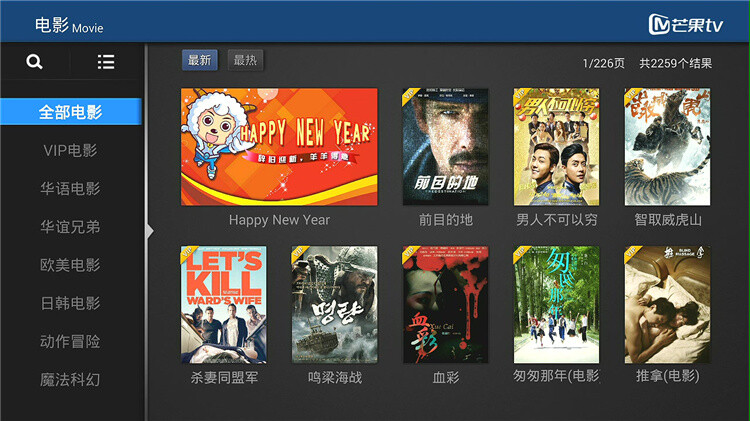This screenshot has width=750, height=421.
Task: Open Let's Kill Ward's Wife poster
Action: click(x=224, y=305)
